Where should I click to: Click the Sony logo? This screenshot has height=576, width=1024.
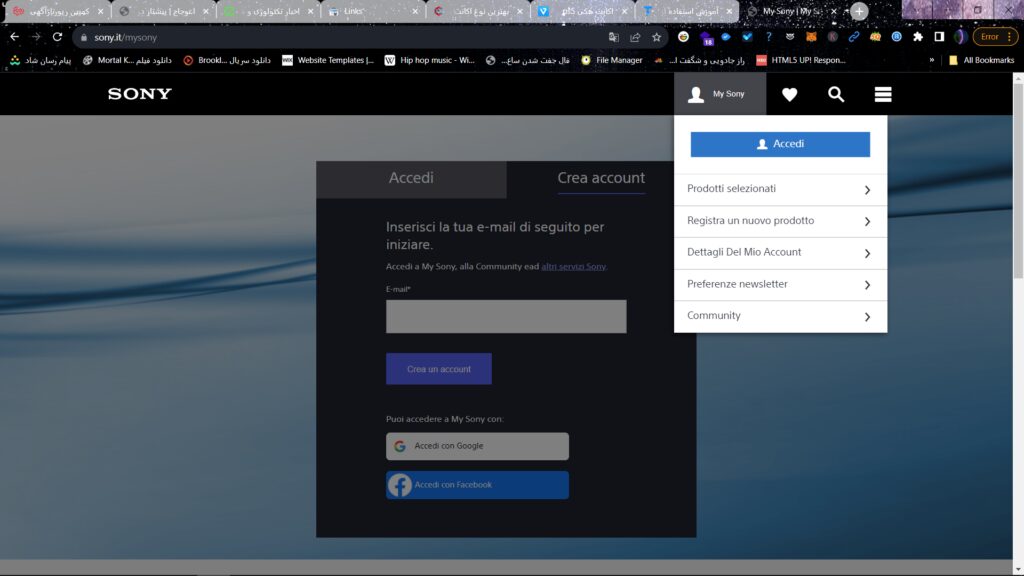coord(140,94)
